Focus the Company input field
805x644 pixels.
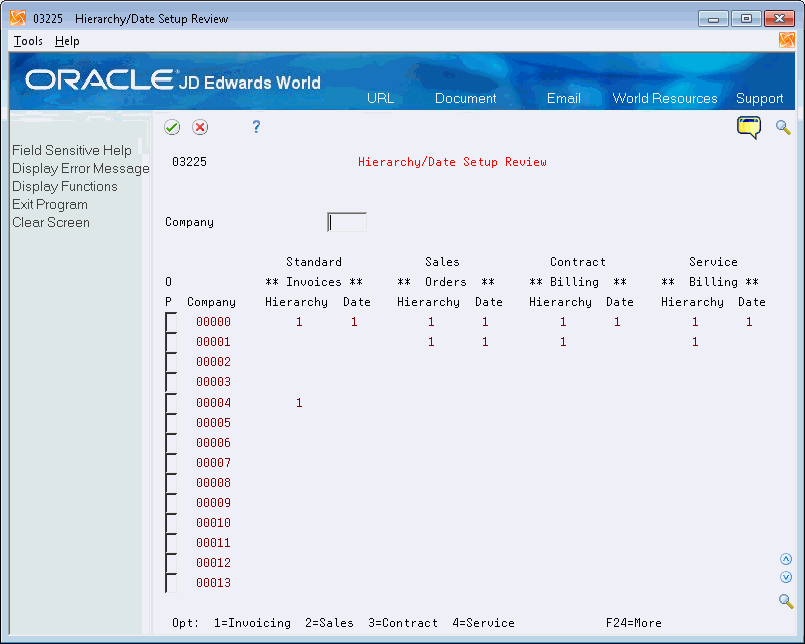pyautogui.click(x=347, y=222)
